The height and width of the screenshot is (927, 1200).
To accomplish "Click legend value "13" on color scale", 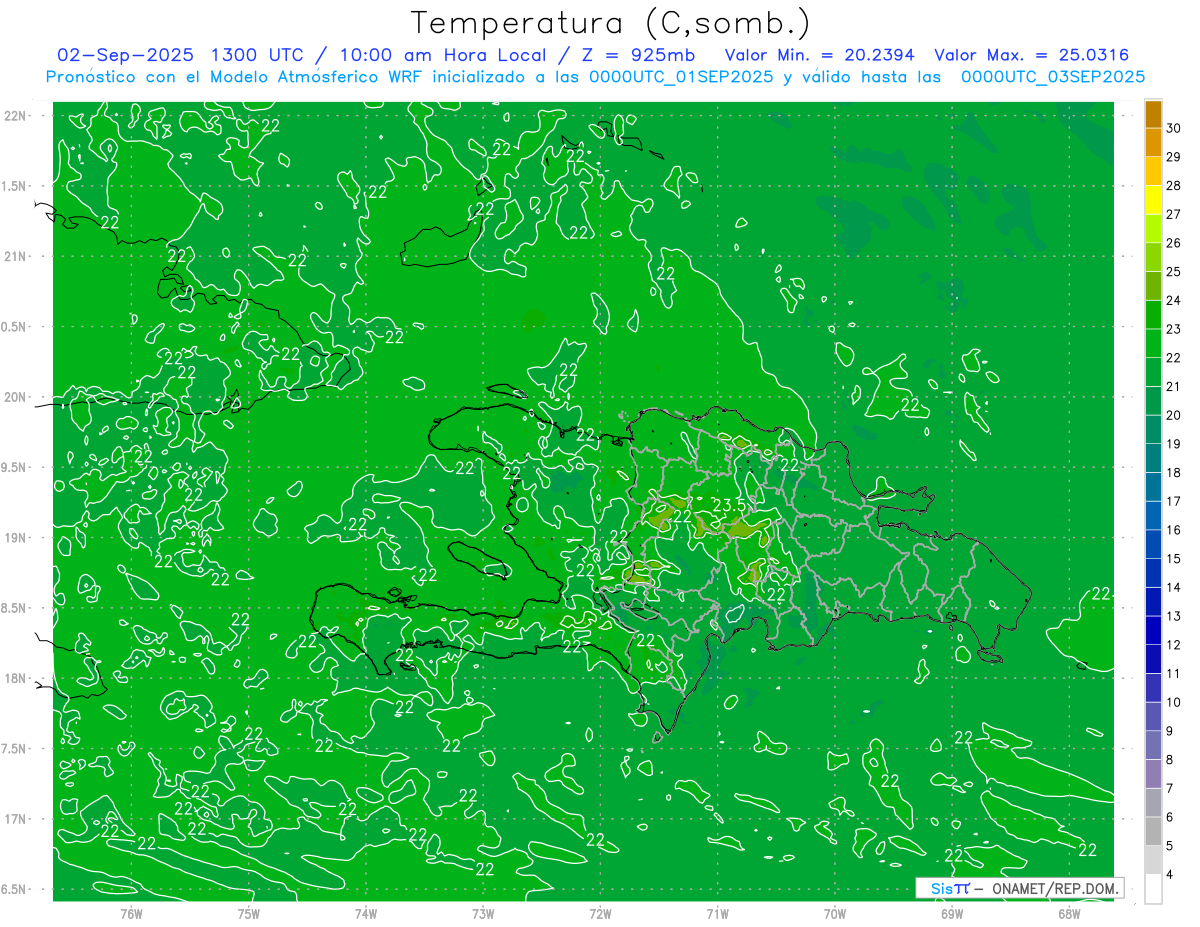I will (1173, 616).
